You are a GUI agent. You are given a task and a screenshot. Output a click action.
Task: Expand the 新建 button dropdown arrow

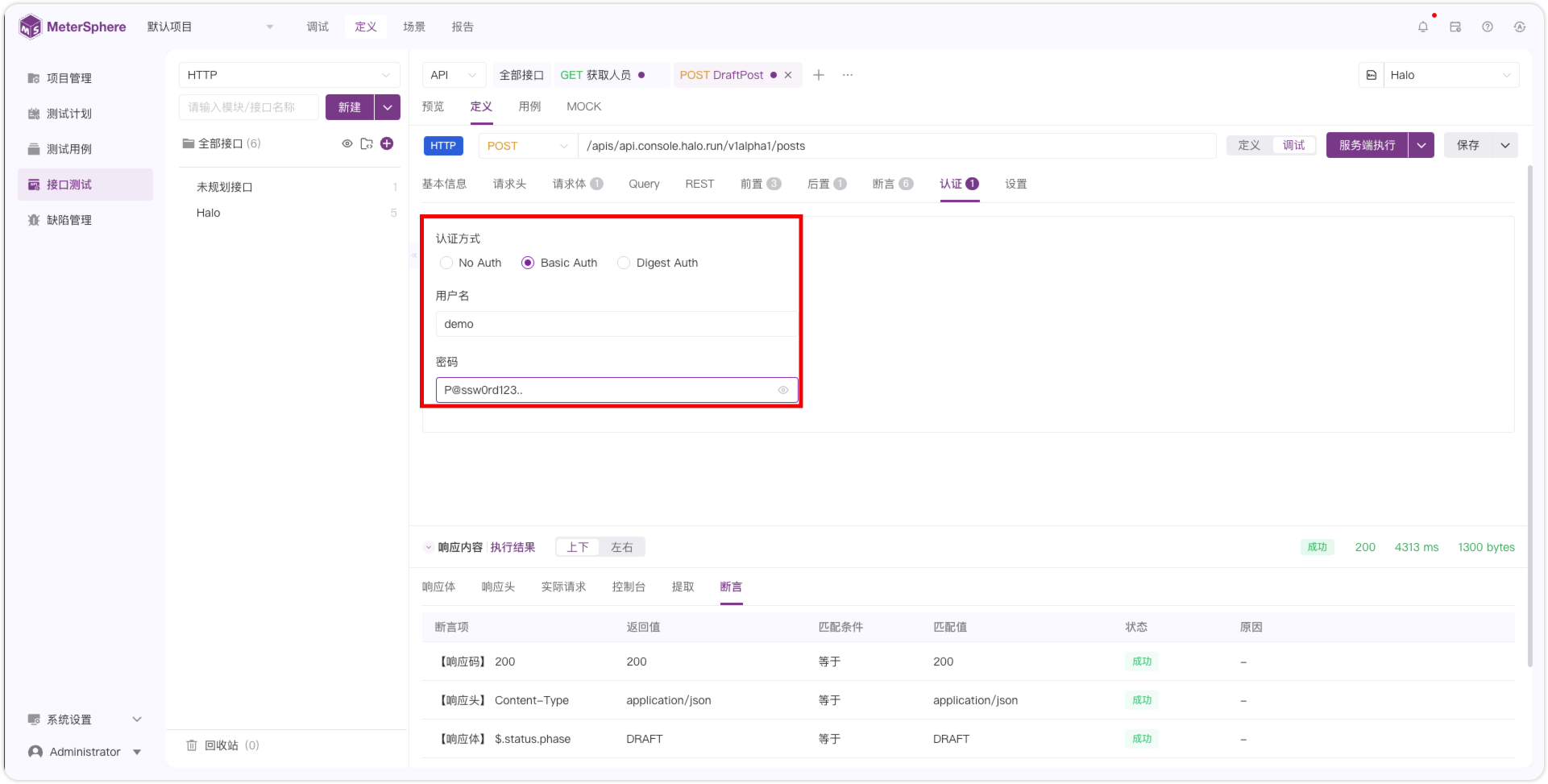388,107
